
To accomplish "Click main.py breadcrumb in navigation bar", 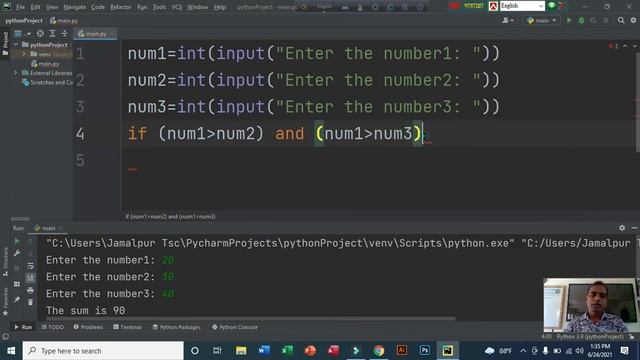I will tap(64, 20).
